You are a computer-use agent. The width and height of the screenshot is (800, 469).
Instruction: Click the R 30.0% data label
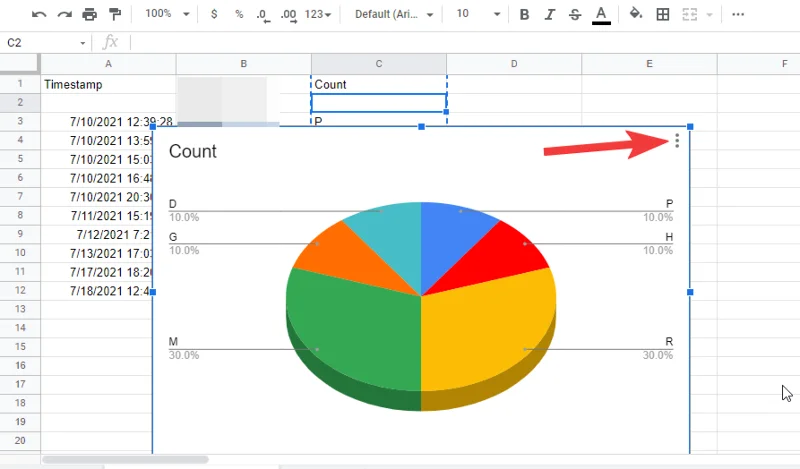pos(658,348)
